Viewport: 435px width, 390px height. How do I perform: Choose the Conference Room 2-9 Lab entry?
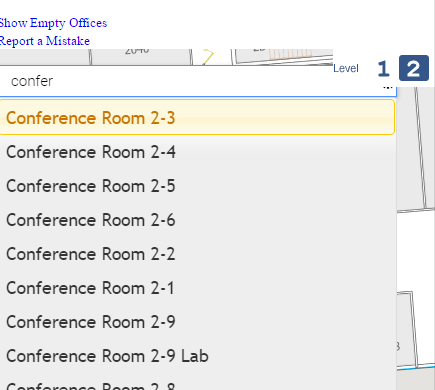pos(198,356)
